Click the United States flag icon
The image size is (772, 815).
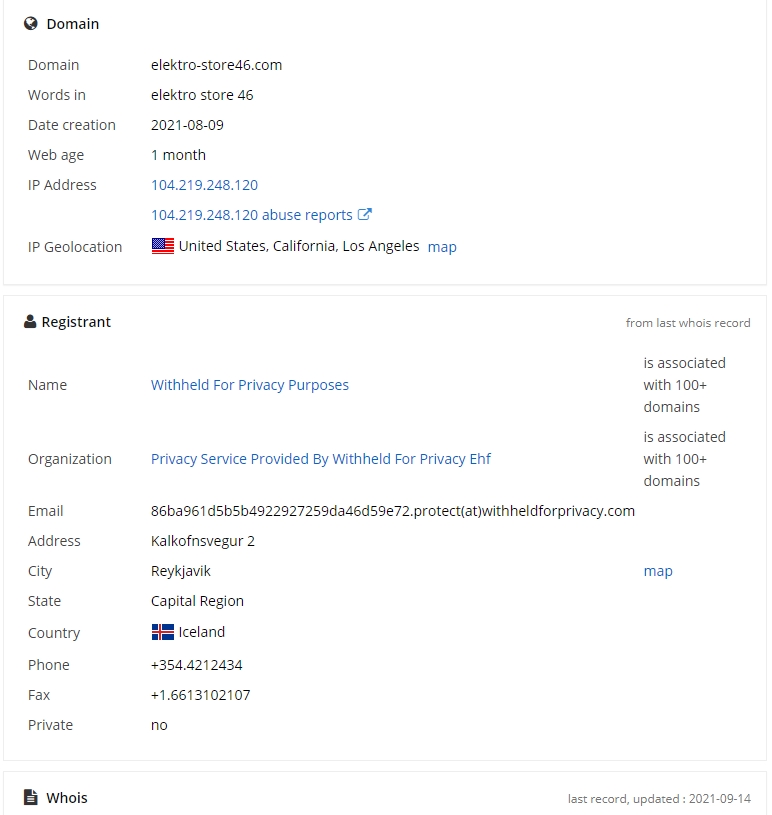click(x=163, y=246)
